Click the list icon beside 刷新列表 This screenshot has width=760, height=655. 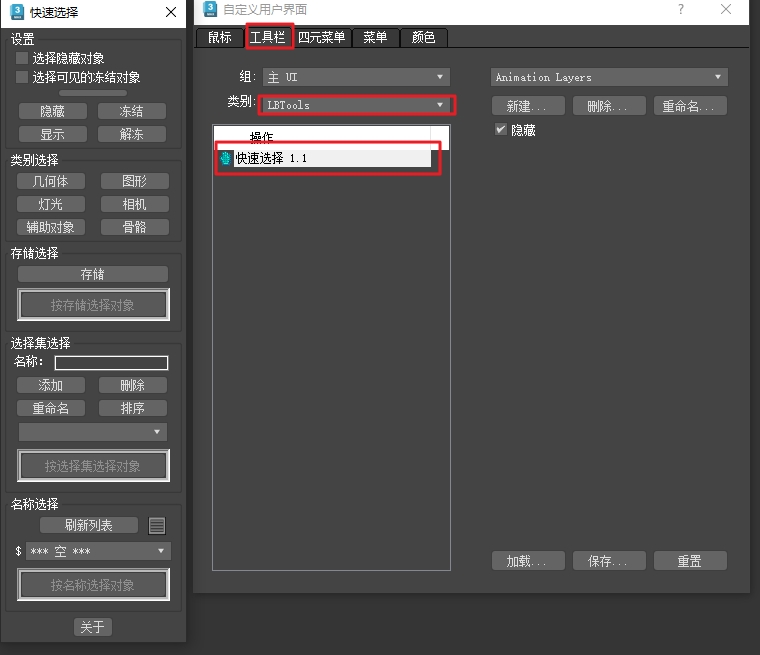(x=157, y=526)
